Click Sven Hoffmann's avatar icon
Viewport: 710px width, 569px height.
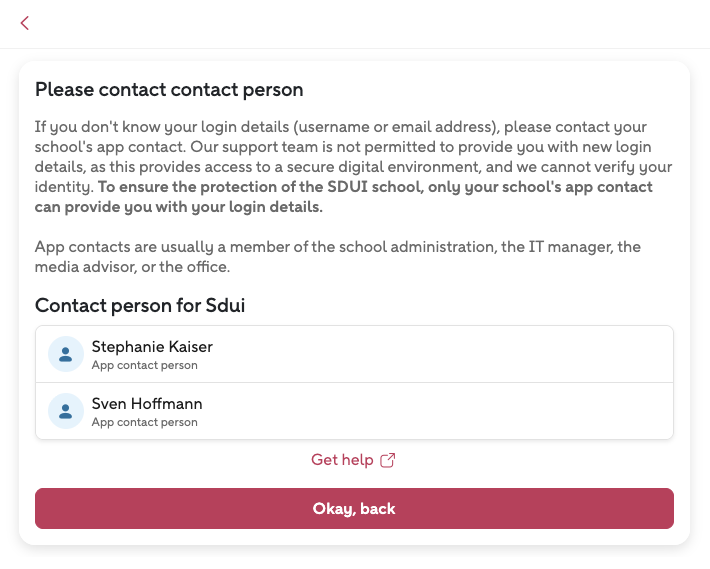(x=66, y=411)
